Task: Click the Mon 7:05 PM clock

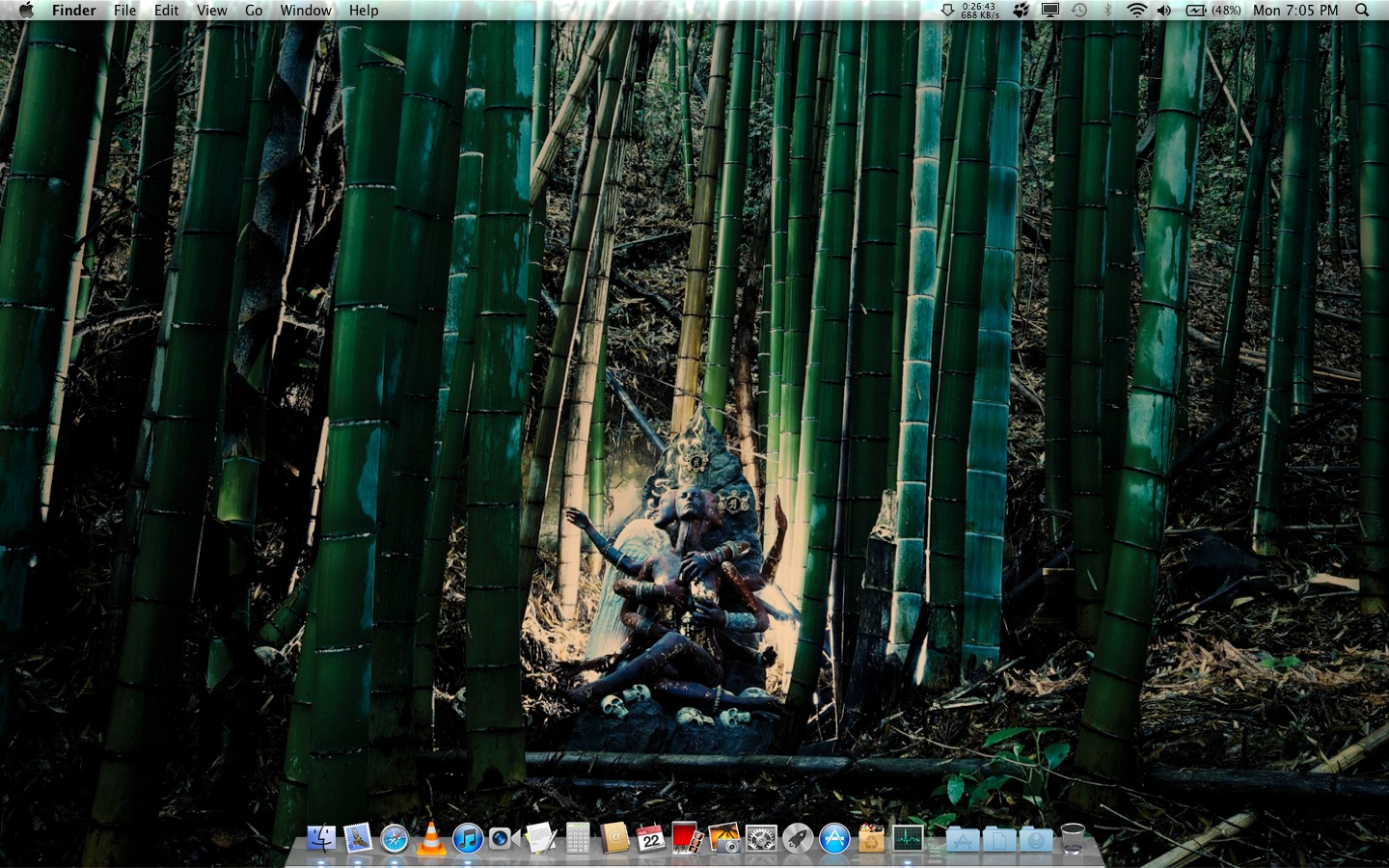Action: point(1295,11)
